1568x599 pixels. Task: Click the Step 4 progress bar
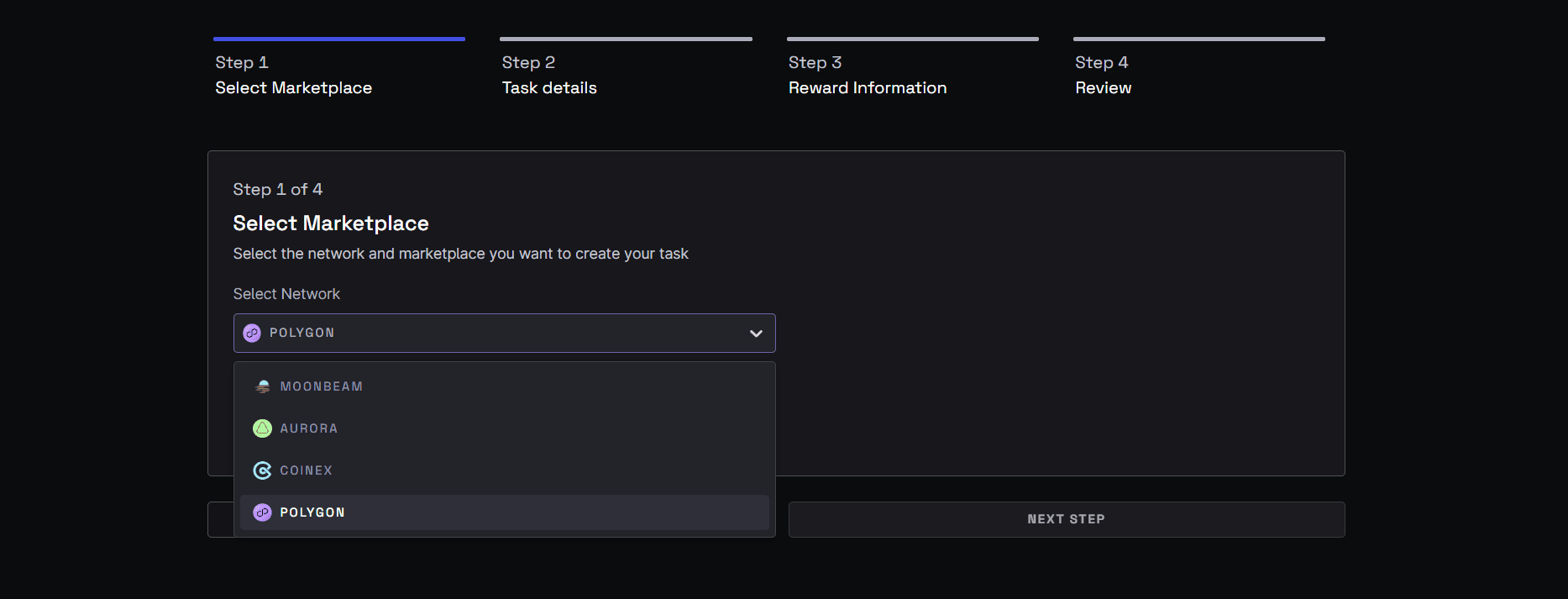pos(1199,39)
